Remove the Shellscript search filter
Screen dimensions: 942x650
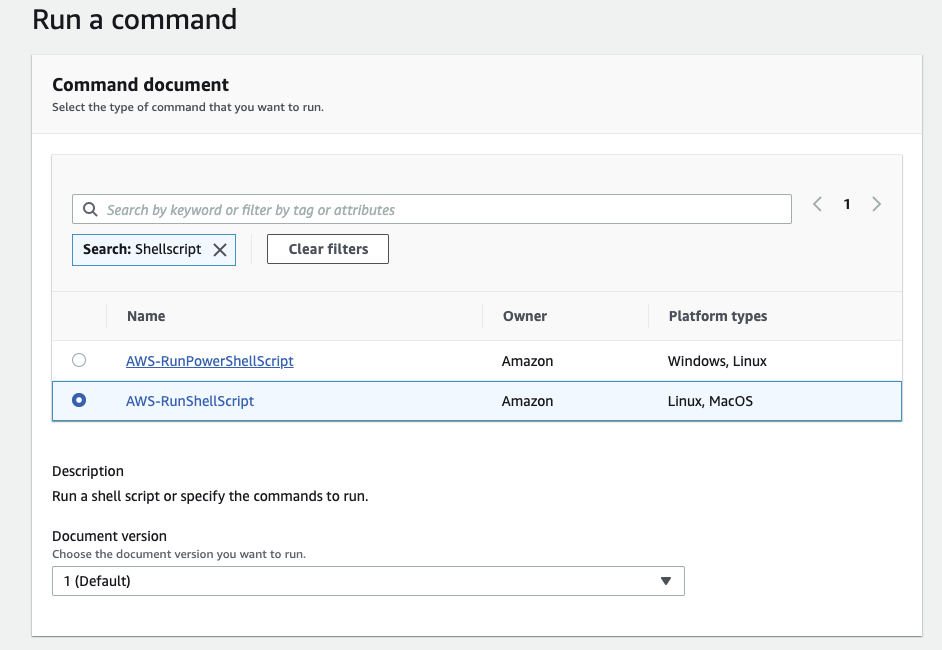(220, 250)
